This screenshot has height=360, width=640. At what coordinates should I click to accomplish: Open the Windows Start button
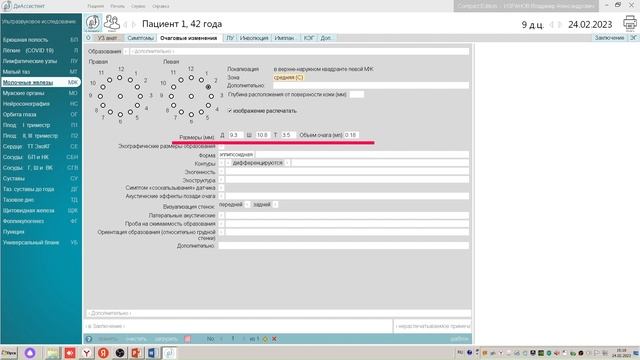coord(9,353)
